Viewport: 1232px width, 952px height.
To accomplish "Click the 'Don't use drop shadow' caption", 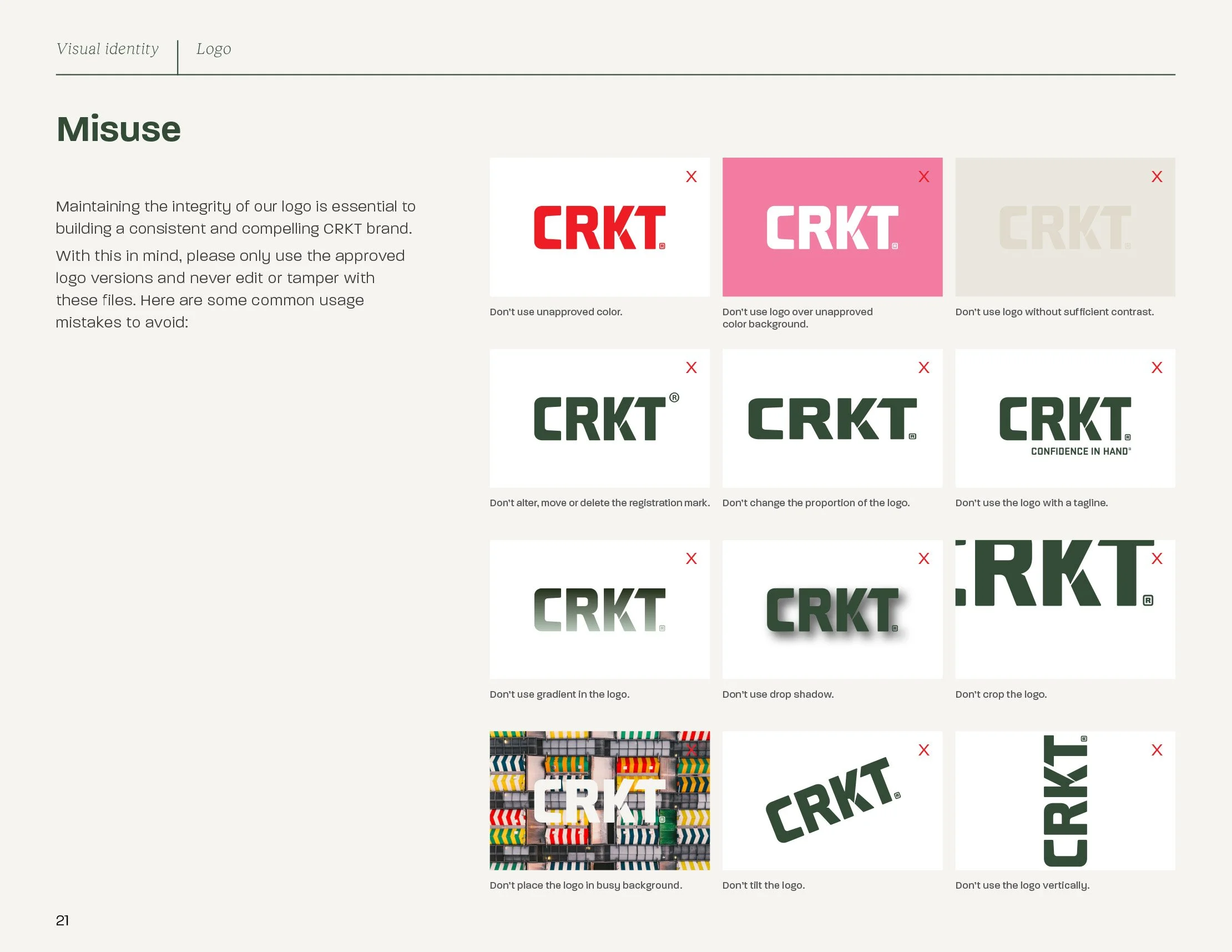I will (x=777, y=694).
